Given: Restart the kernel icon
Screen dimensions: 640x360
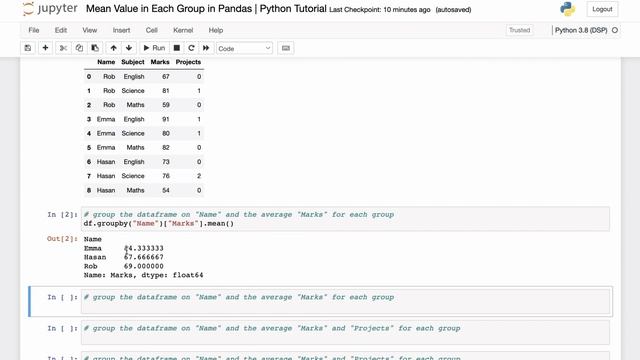Looking at the screenshot, I should (191, 48).
